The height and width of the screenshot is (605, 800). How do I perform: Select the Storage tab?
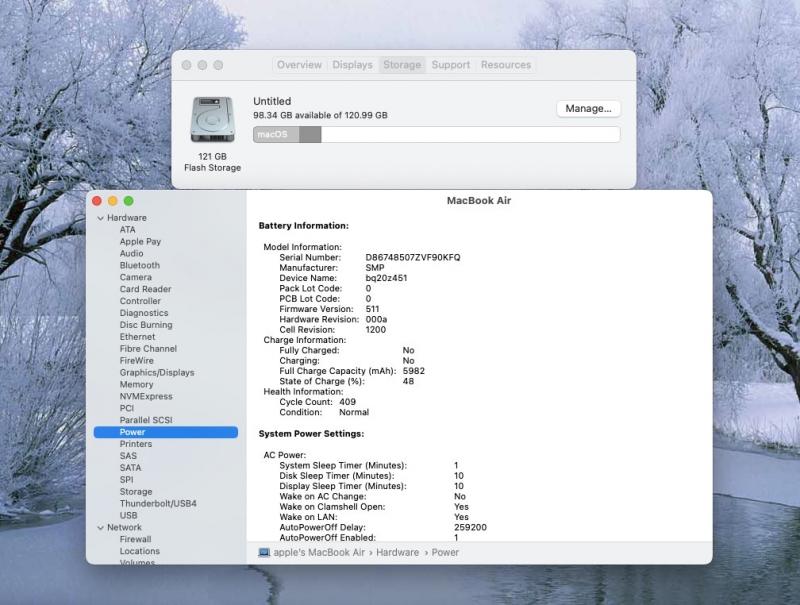click(x=402, y=65)
